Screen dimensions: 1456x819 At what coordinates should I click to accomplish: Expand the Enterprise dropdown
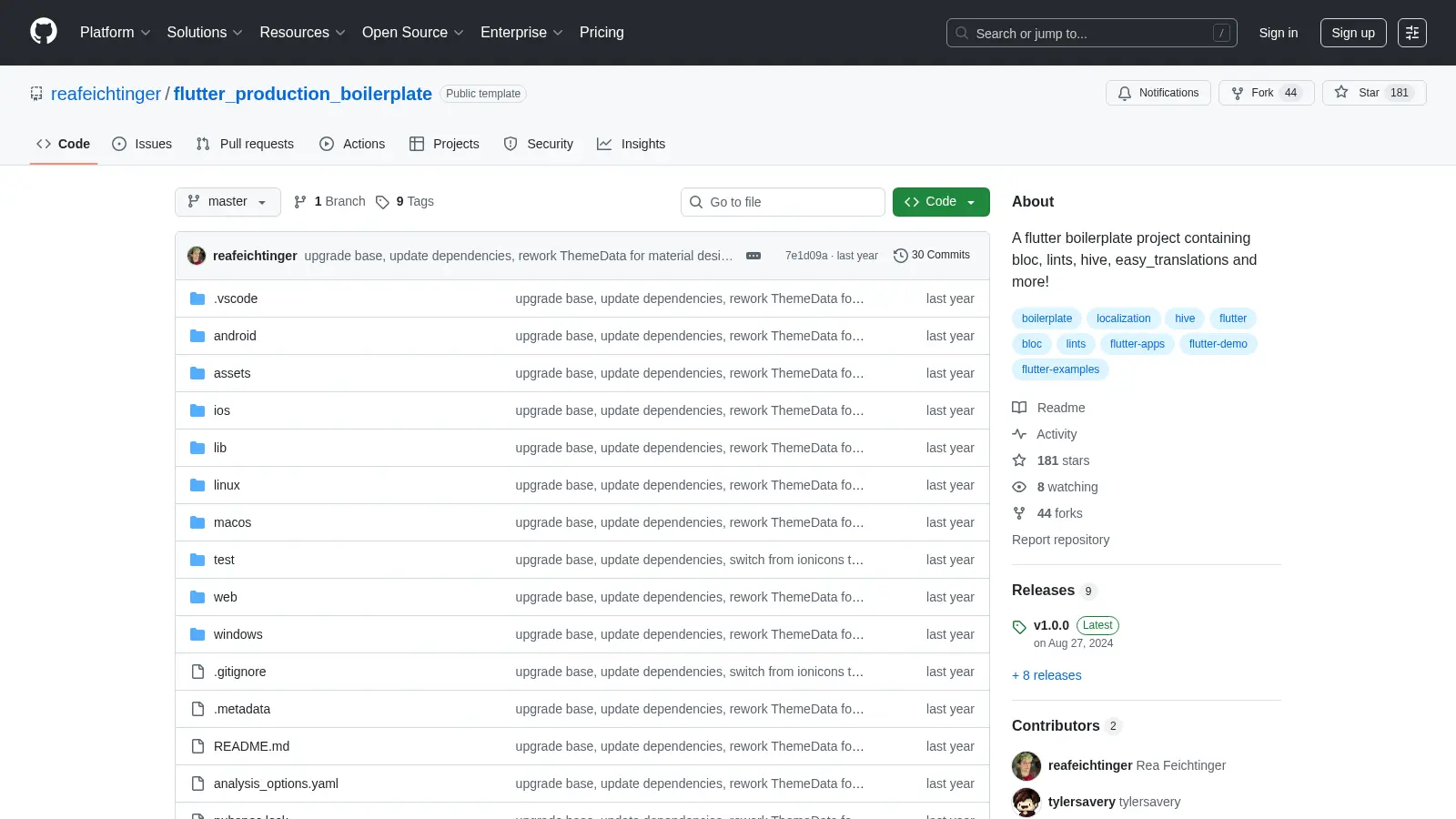pyautogui.click(x=521, y=33)
